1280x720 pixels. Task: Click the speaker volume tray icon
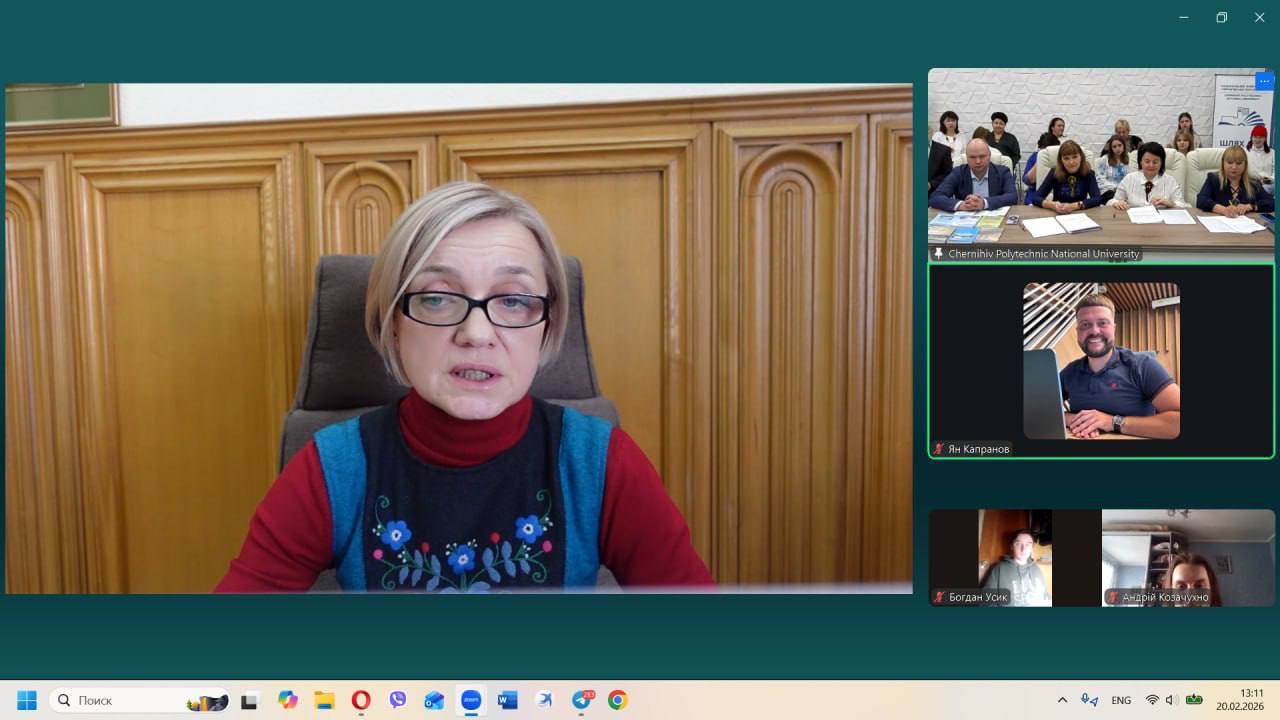(1171, 700)
